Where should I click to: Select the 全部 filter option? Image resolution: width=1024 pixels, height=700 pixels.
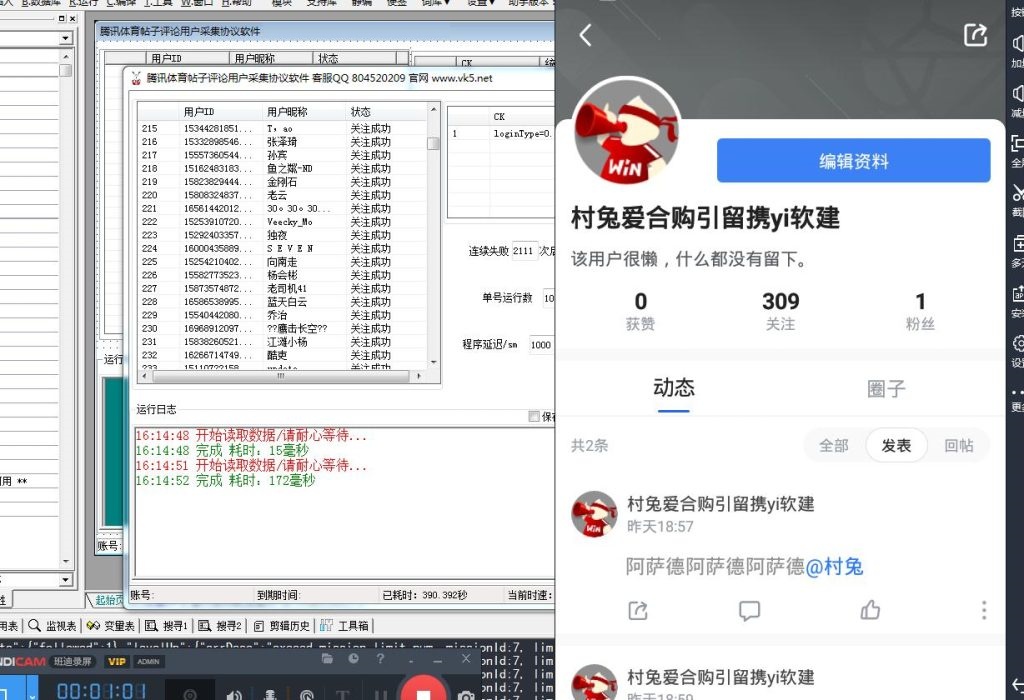(x=834, y=446)
